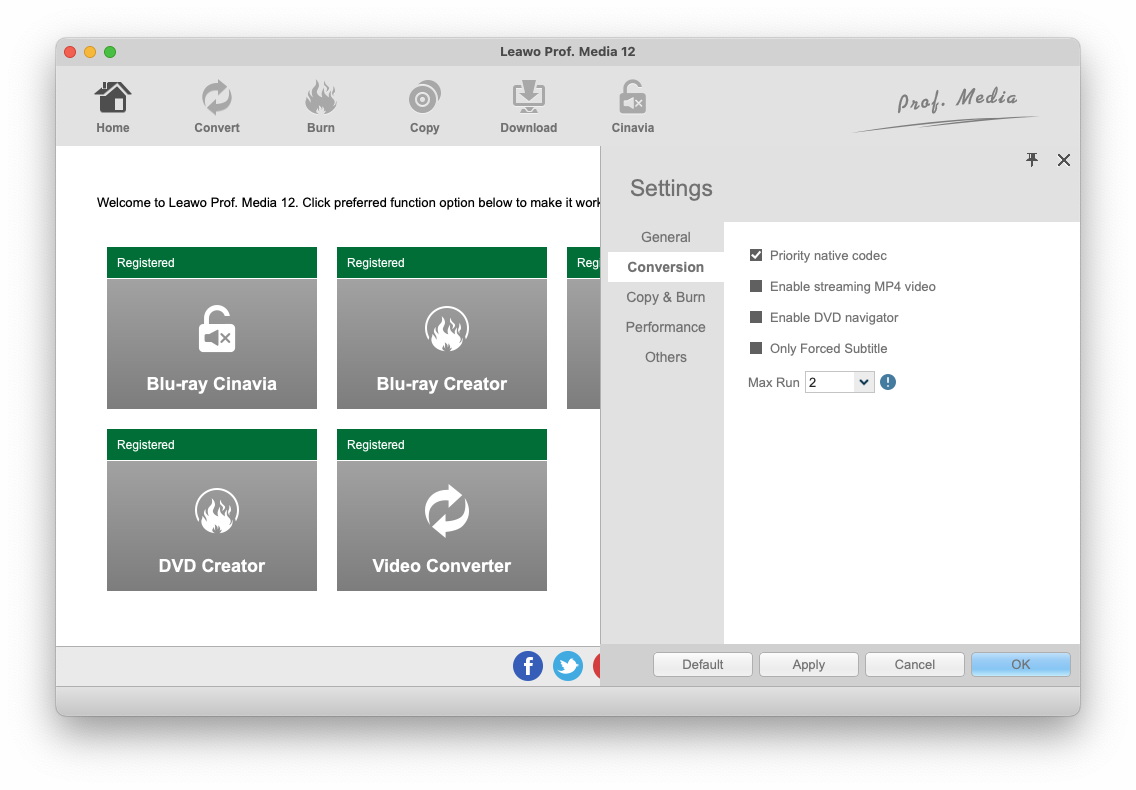The image size is (1136, 790).
Task: Switch to the General settings tab
Action: click(x=666, y=237)
